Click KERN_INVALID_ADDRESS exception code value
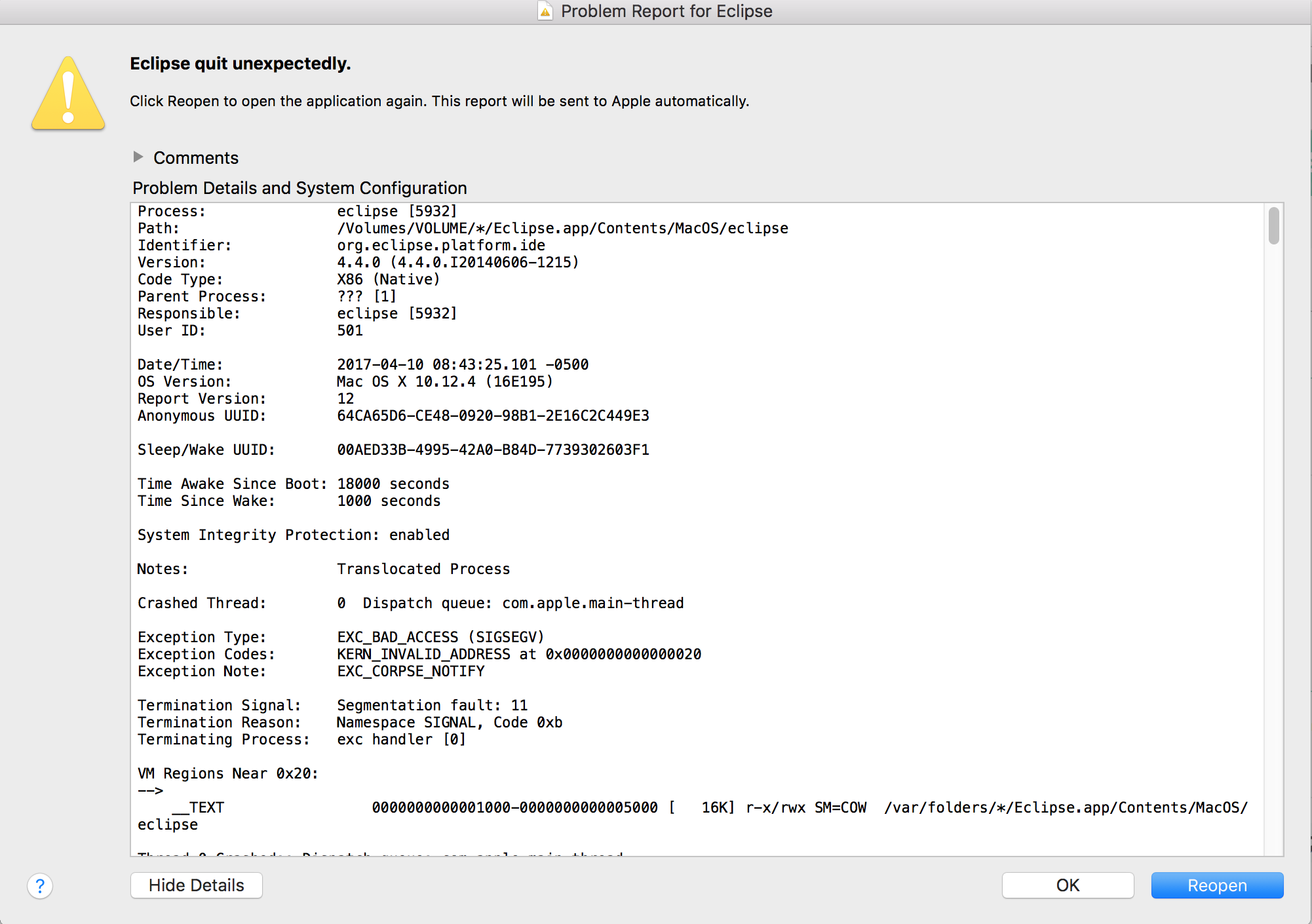 click(519, 654)
